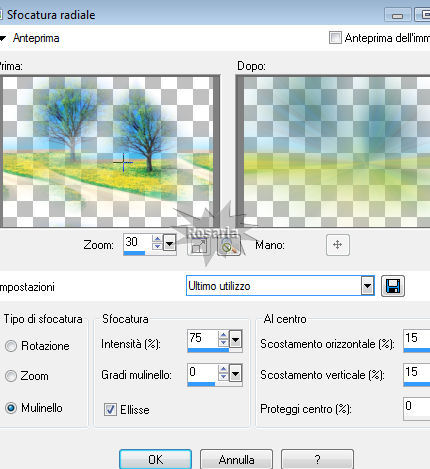Open the Intensità slider dropdown arrow
The height and width of the screenshot is (469, 430).
(x=235, y=340)
